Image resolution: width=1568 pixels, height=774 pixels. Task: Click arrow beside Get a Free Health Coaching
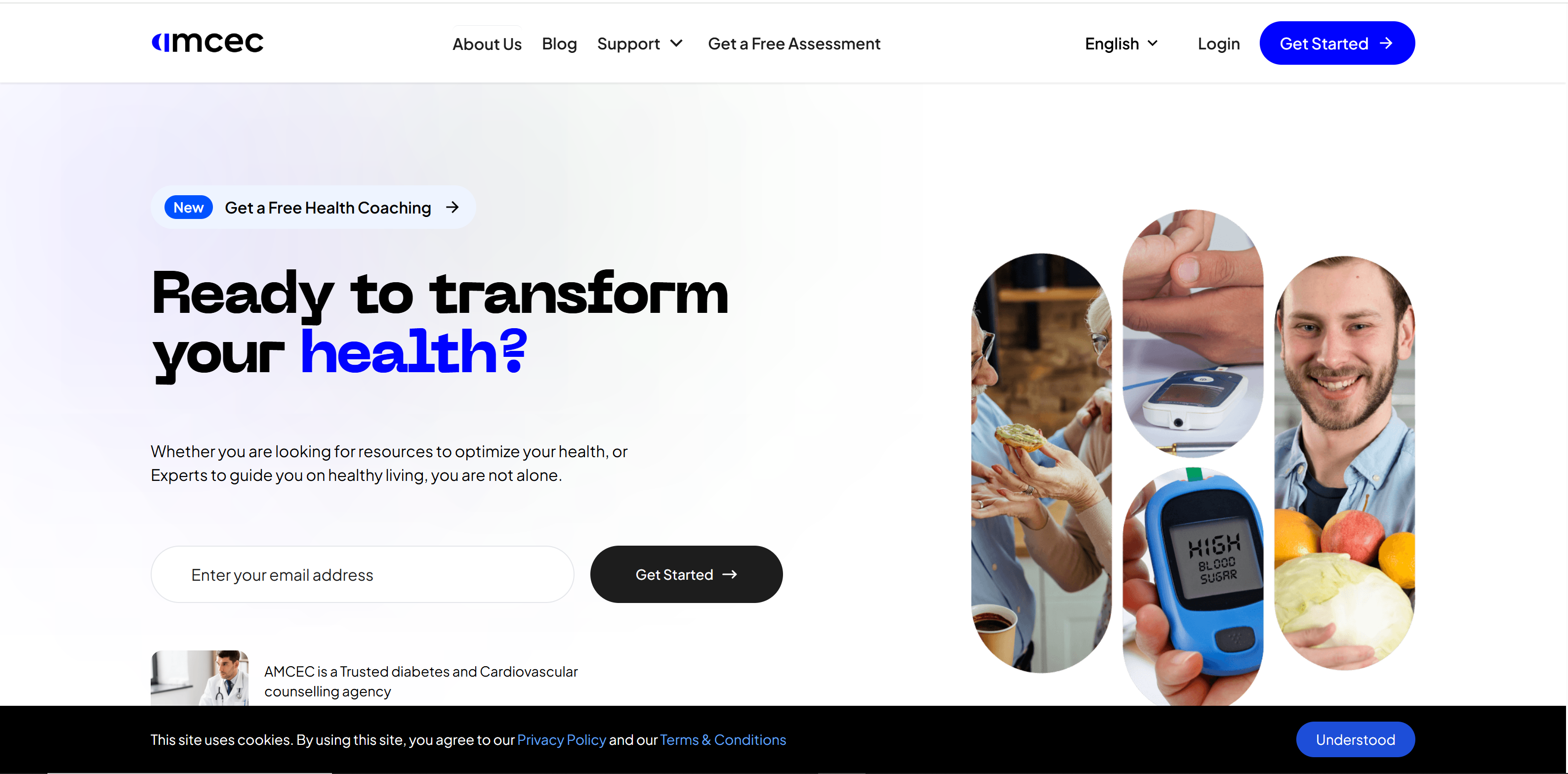pyautogui.click(x=452, y=208)
